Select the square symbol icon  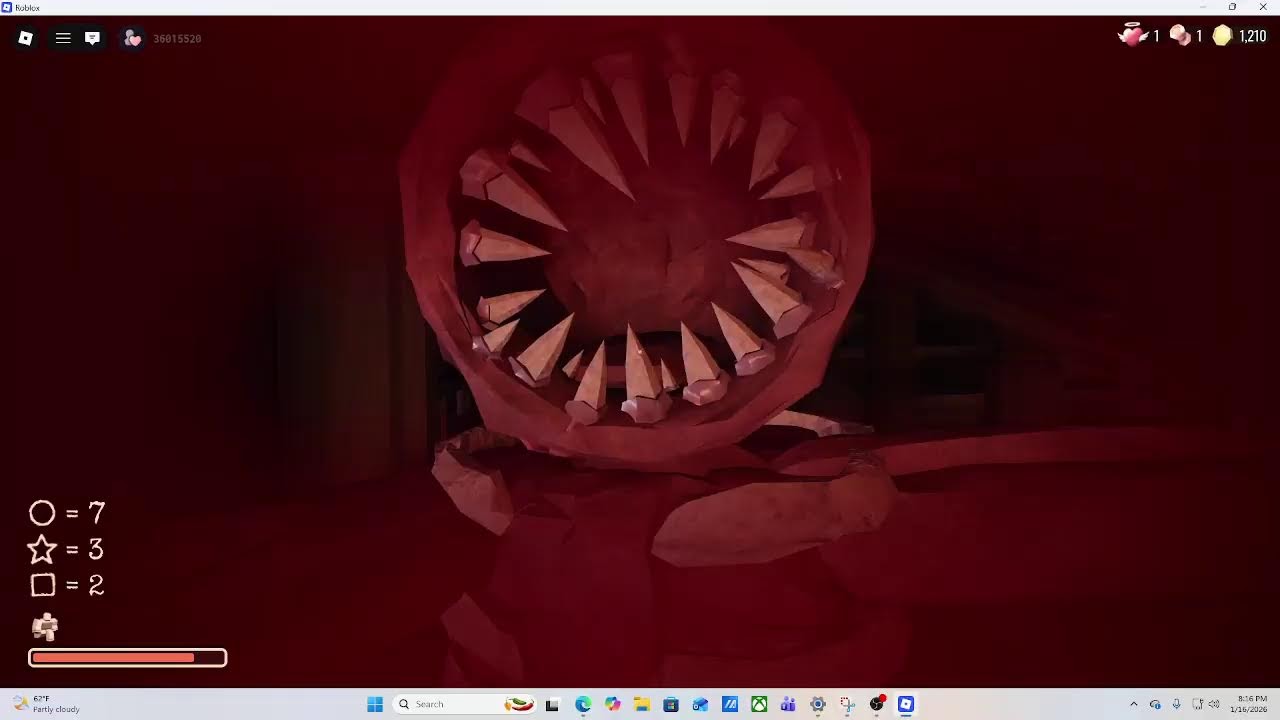42,585
